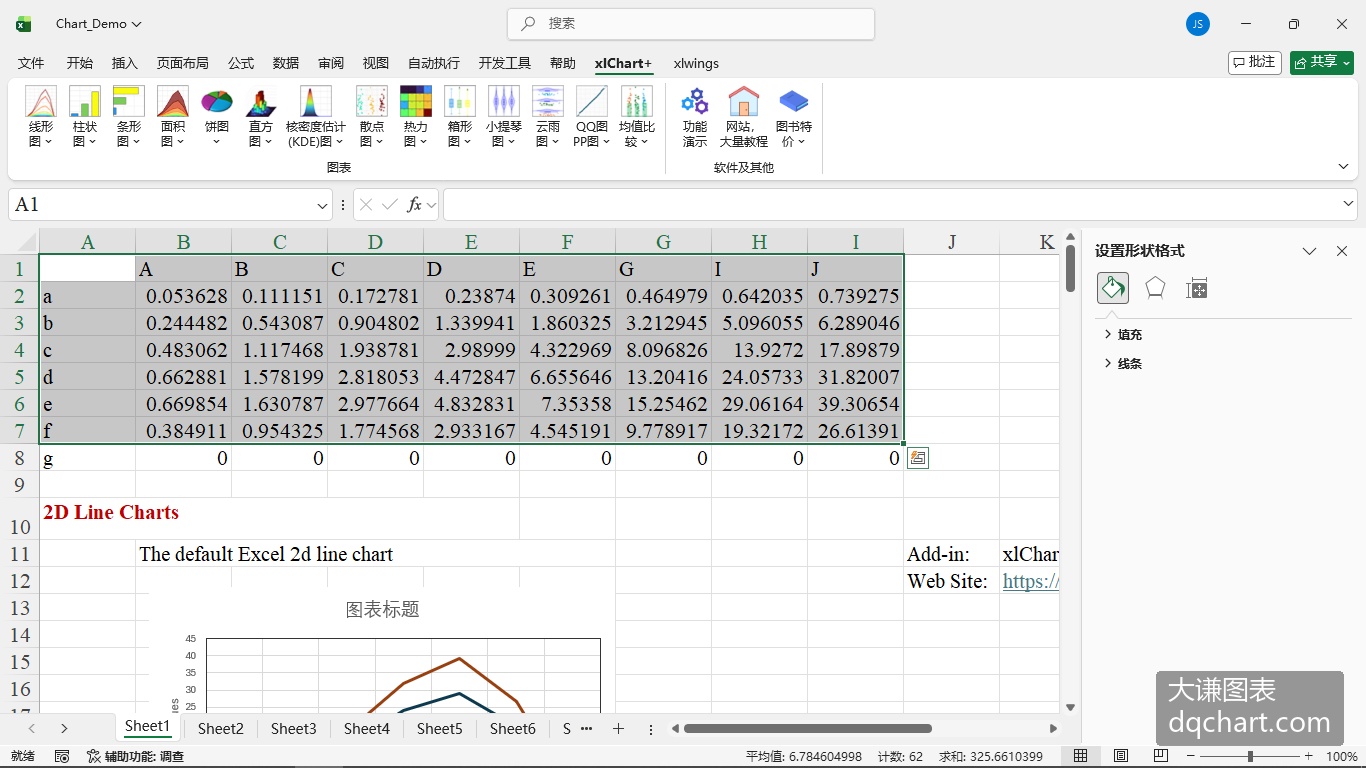Click the select-all corner triangle

point(25,242)
